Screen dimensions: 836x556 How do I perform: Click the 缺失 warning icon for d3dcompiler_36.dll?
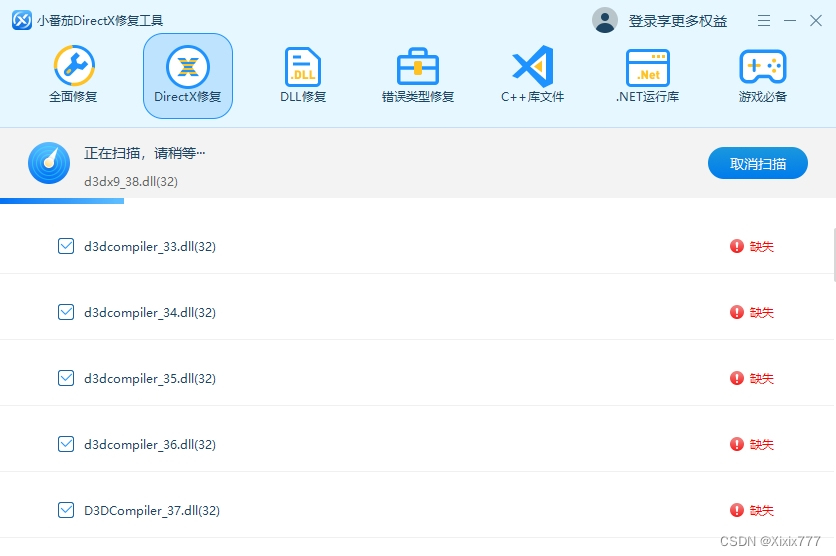[x=736, y=445]
